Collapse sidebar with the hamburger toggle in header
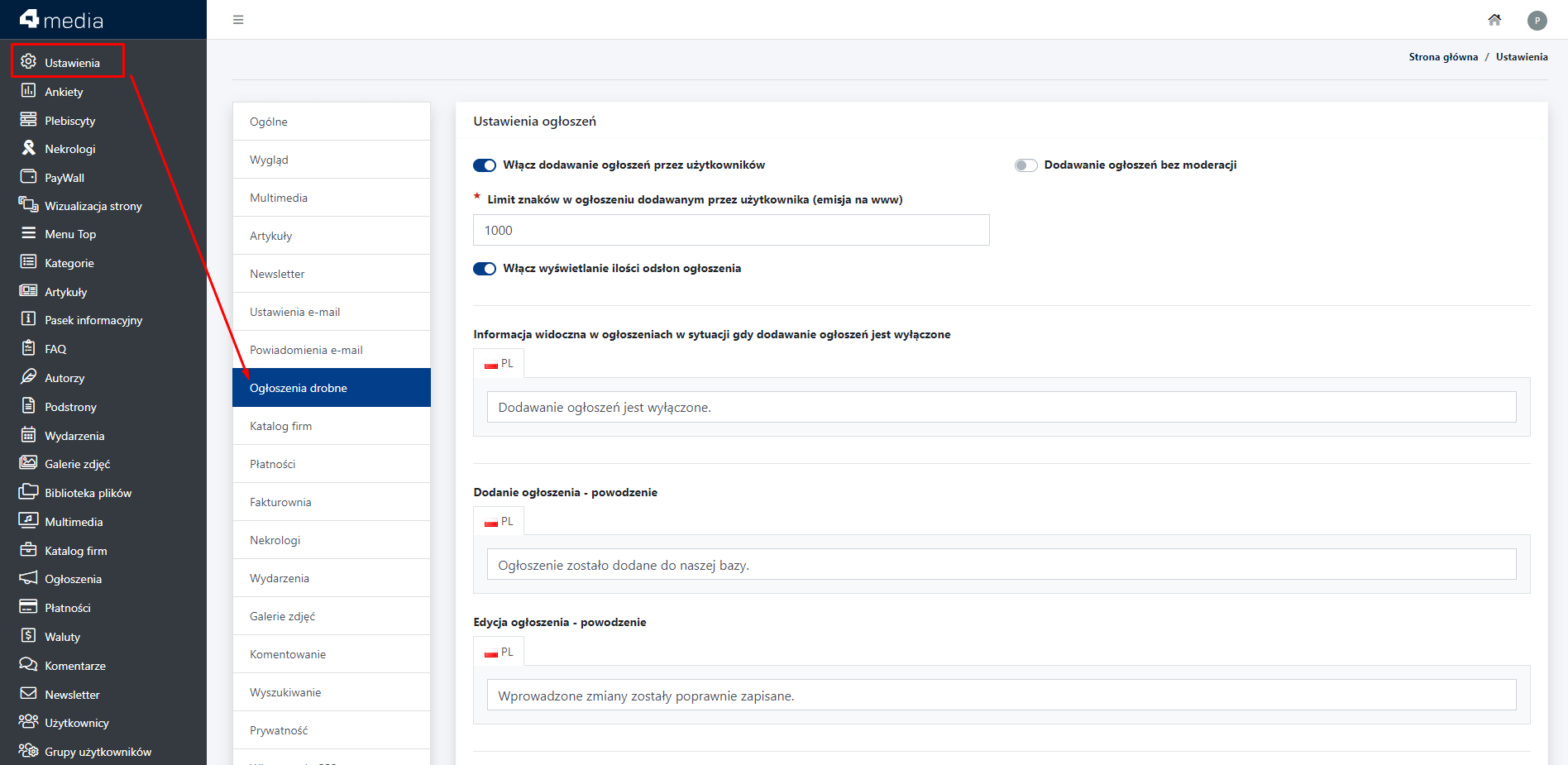 (x=238, y=20)
